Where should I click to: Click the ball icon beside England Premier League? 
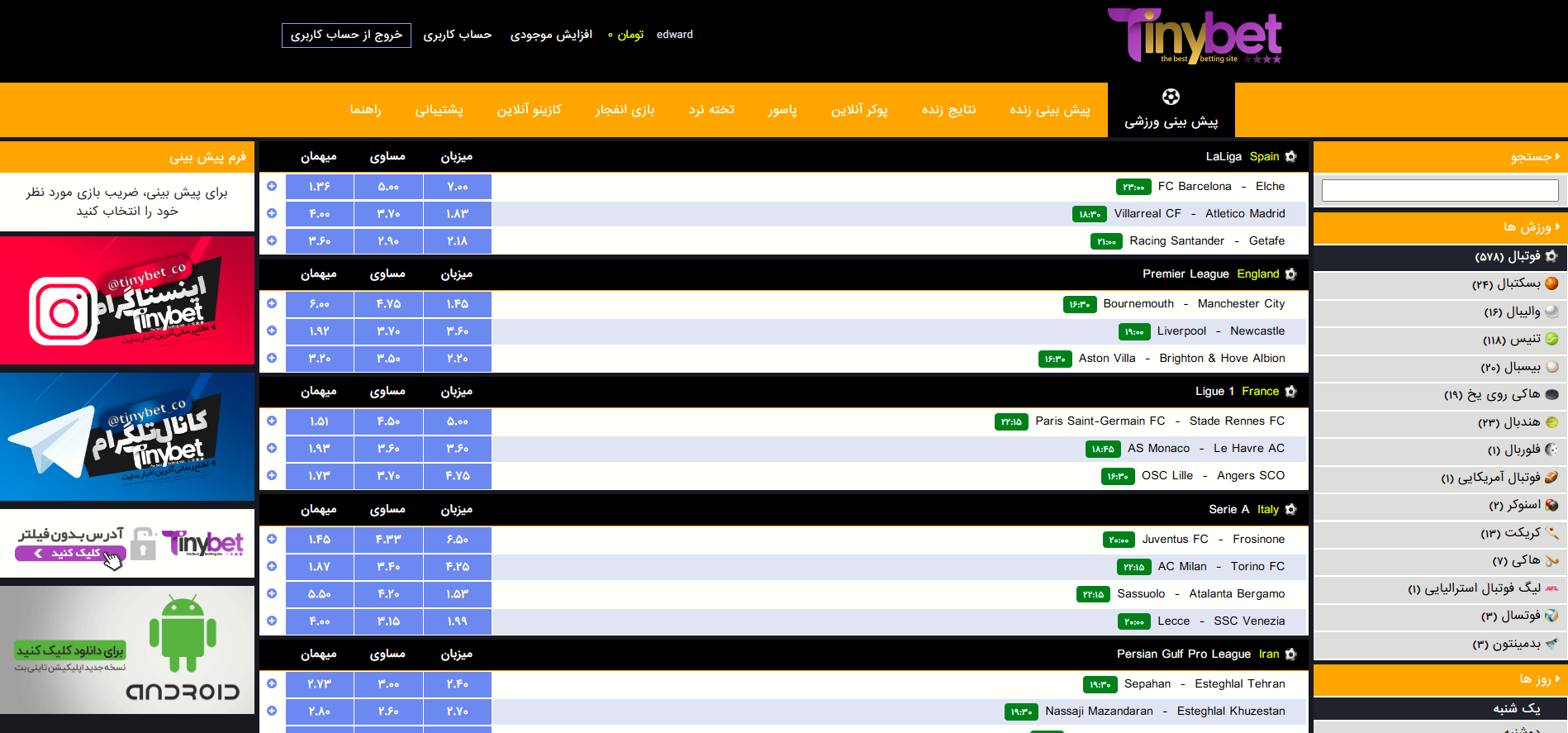click(1291, 274)
